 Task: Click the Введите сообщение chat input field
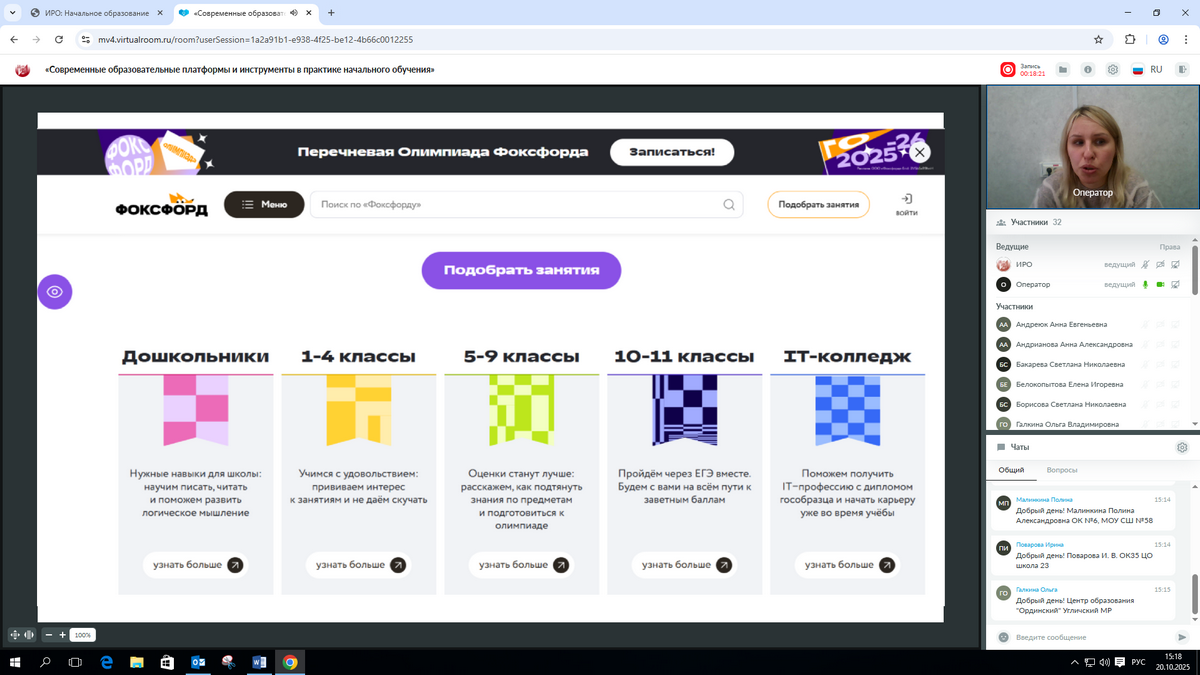tap(1090, 637)
